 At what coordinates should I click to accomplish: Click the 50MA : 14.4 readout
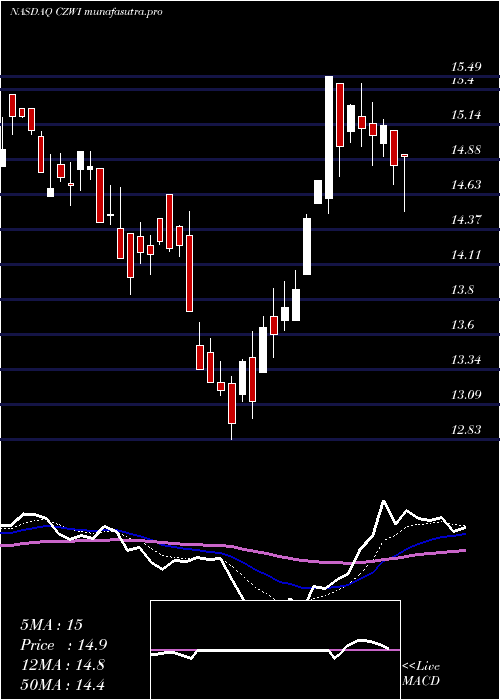coord(62,684)
